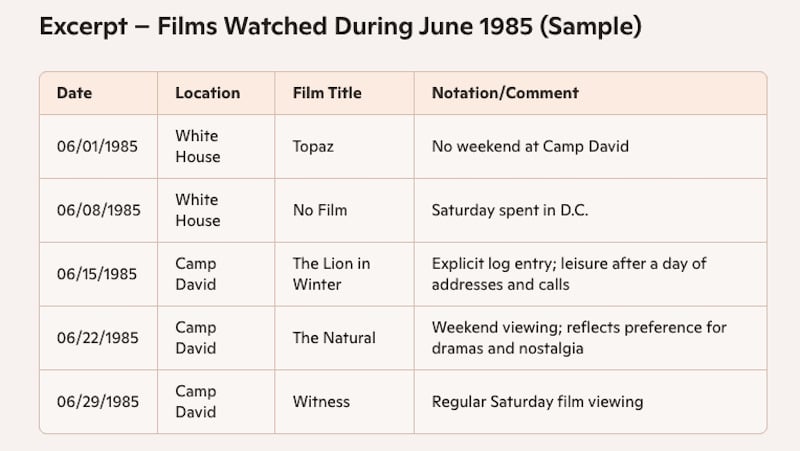Select the "Regular Saturday film viewing" comment
The height and width of the screenshot is (451, 800).
pyautogui.click(x=537, y=402)
